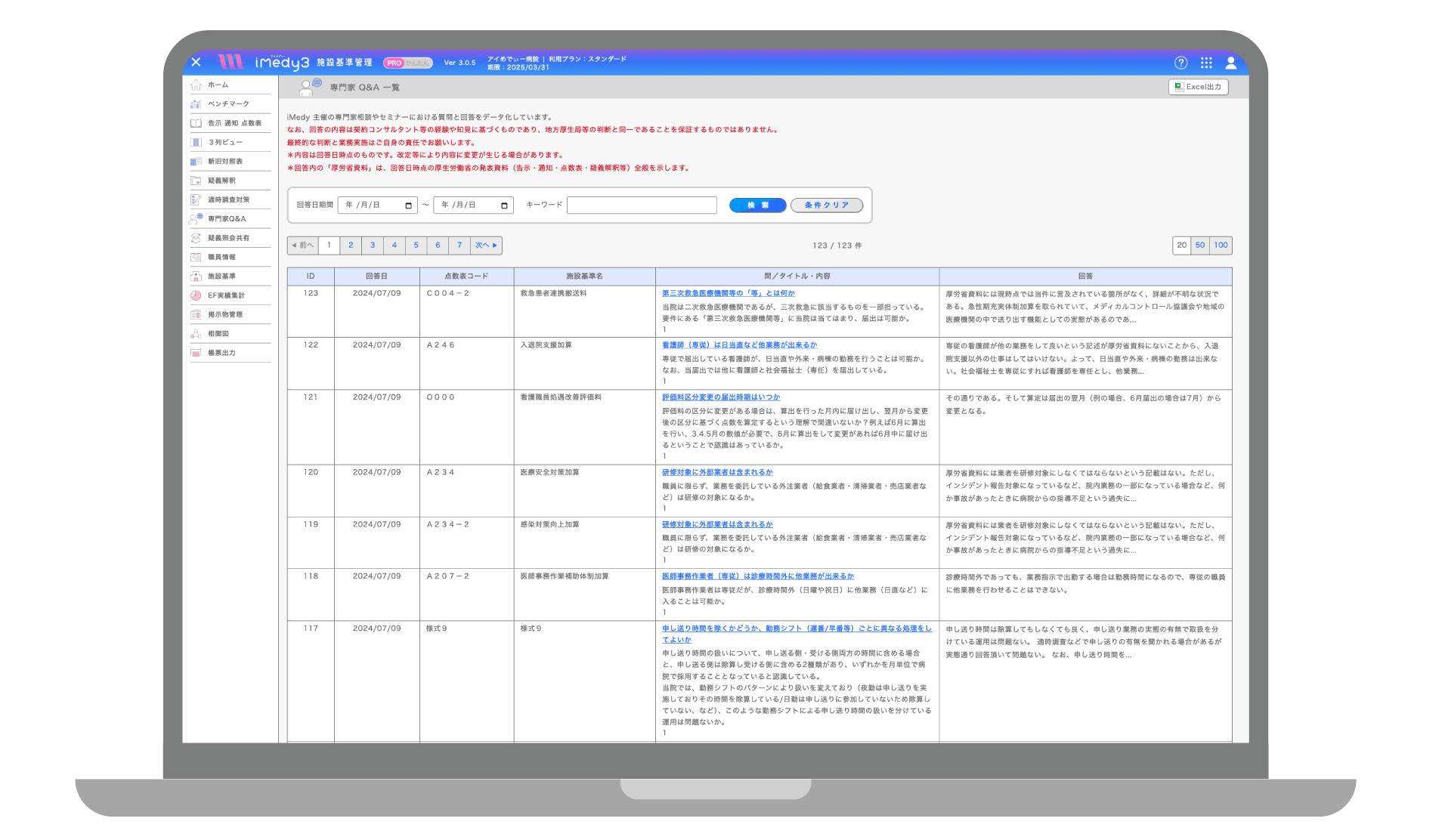Click the Home (ホーム) sidebar icon

point(196,85)
